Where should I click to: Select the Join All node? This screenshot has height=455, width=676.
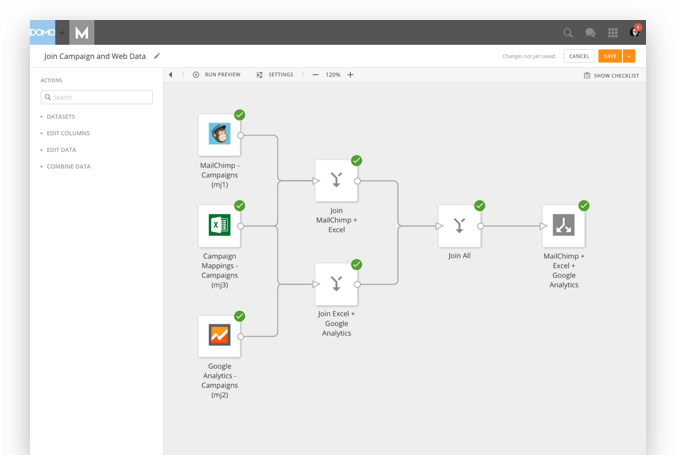tap(460, 226)
